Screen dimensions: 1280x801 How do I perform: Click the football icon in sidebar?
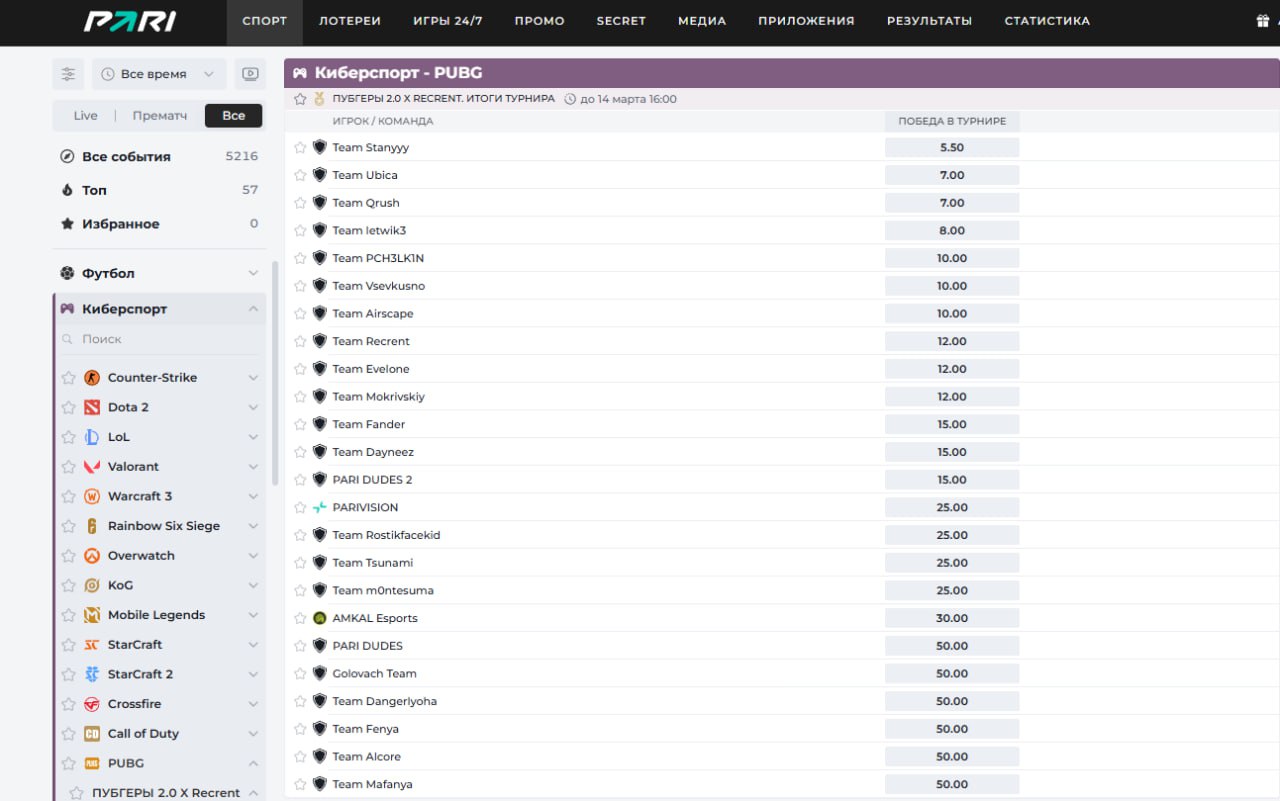(67, 273)
